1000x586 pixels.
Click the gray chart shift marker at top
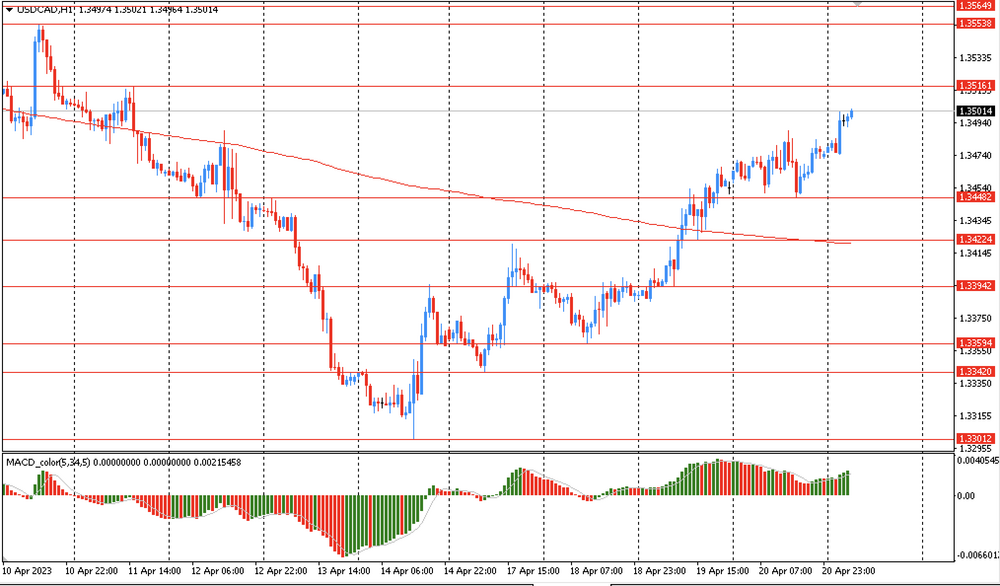pos(856,4)
